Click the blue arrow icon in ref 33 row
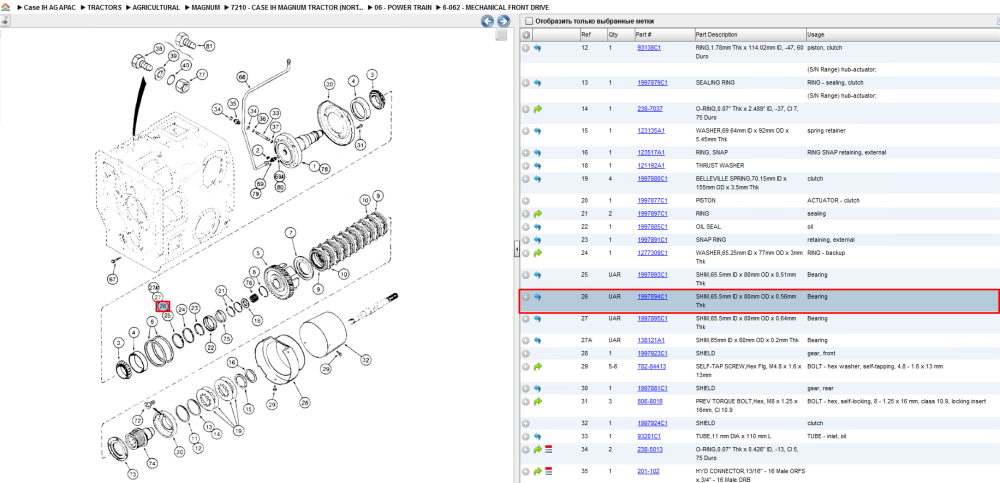 (x=537, y=436)
